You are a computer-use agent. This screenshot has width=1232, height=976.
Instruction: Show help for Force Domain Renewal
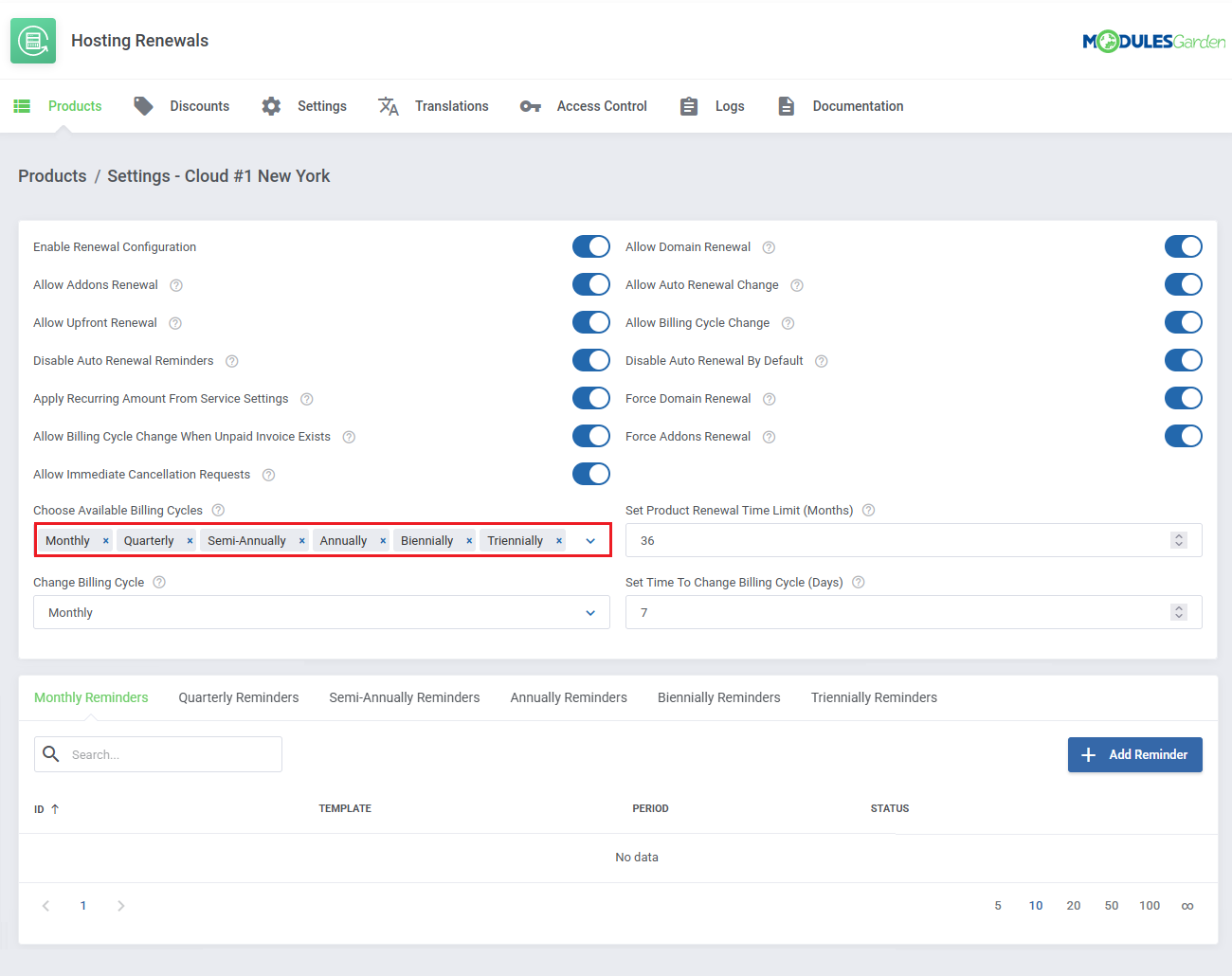tap(770, 399)
